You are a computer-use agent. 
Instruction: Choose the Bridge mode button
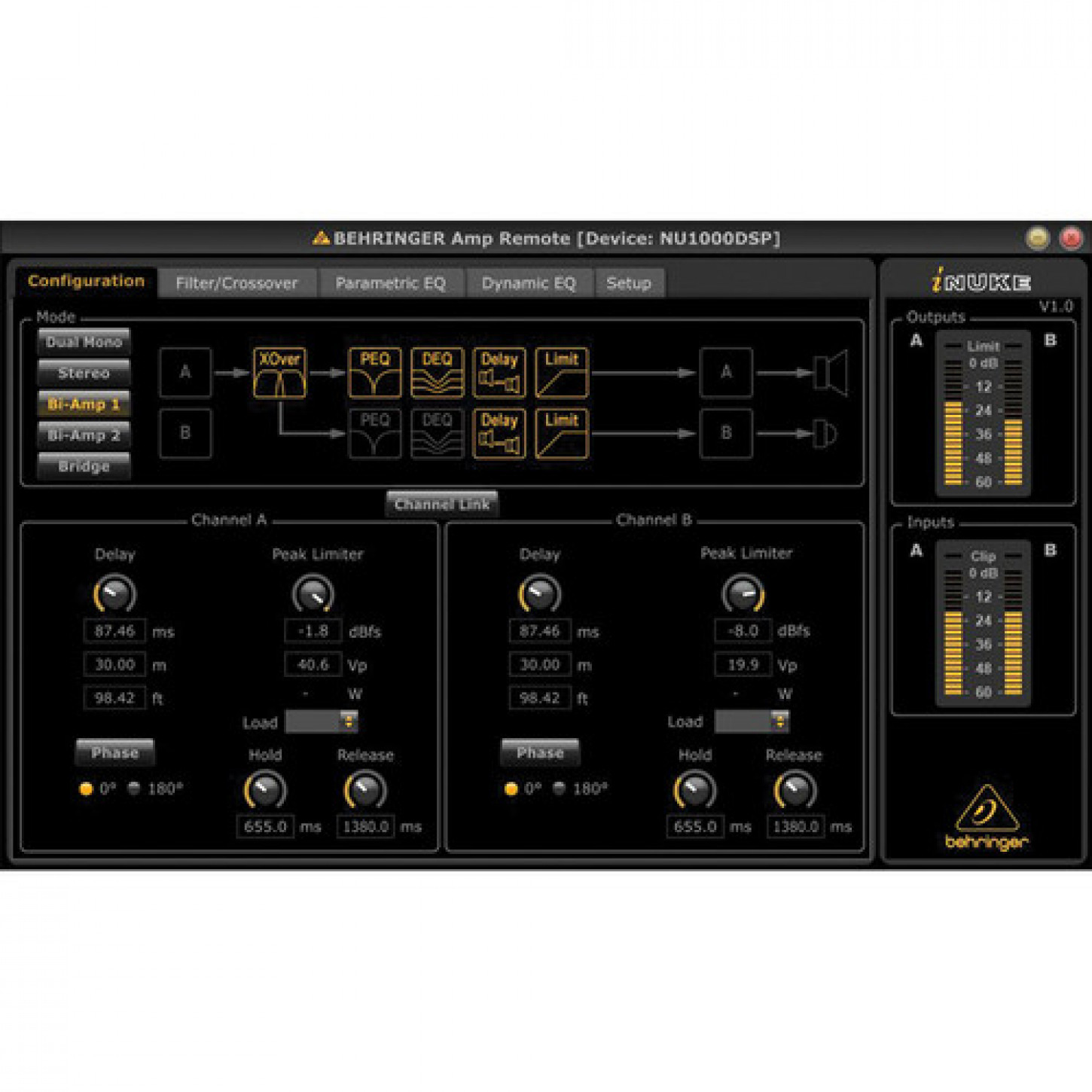(84, 466)
